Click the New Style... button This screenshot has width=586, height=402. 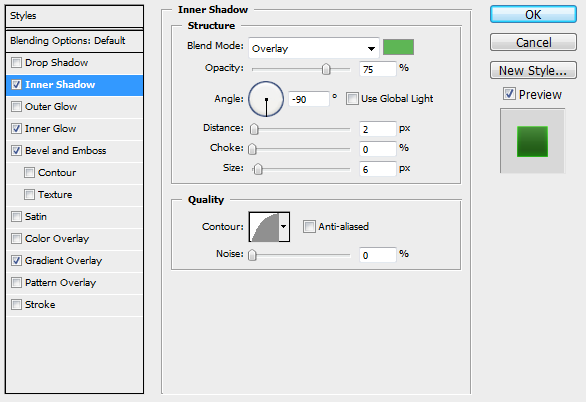point(533,70)
